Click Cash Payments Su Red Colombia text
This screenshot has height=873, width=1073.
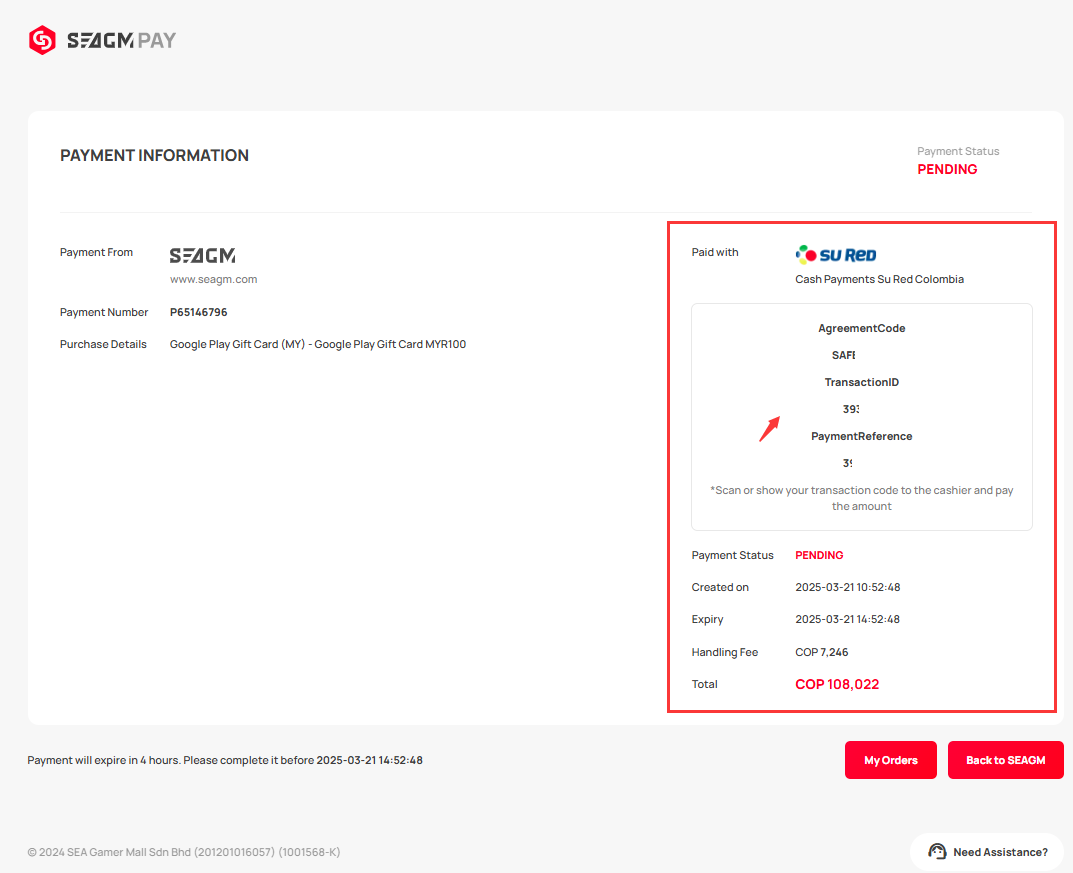coord(879,279)
